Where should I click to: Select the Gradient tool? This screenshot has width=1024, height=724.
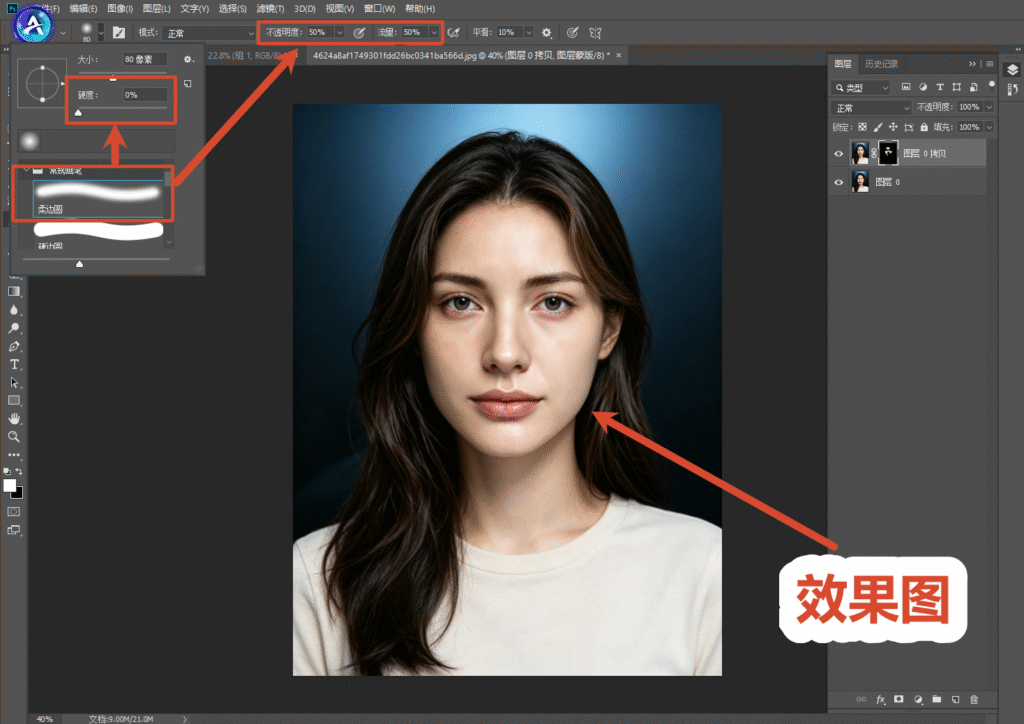click(14, 292)
